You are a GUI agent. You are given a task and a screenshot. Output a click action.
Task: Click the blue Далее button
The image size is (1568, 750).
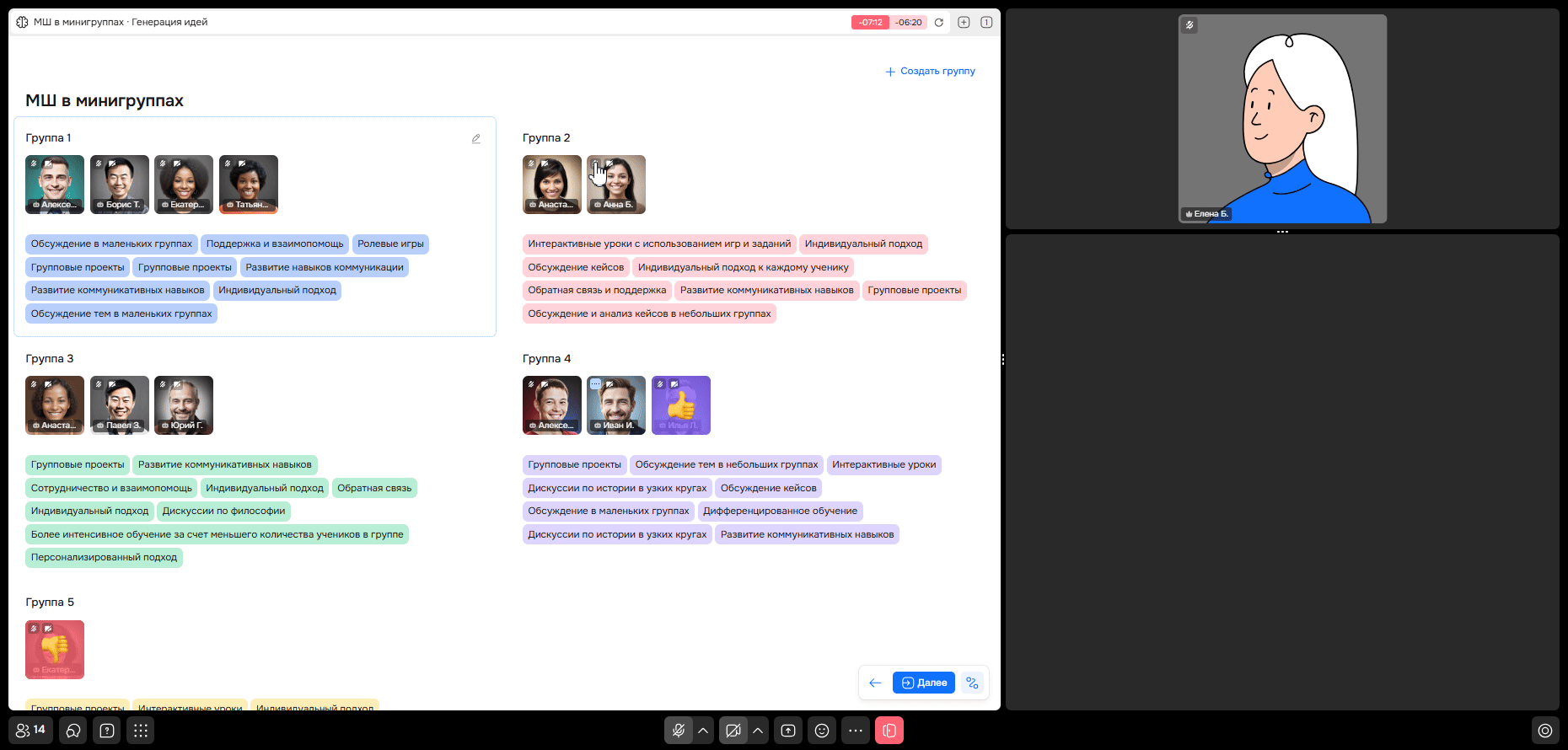(x=924, y=683)
